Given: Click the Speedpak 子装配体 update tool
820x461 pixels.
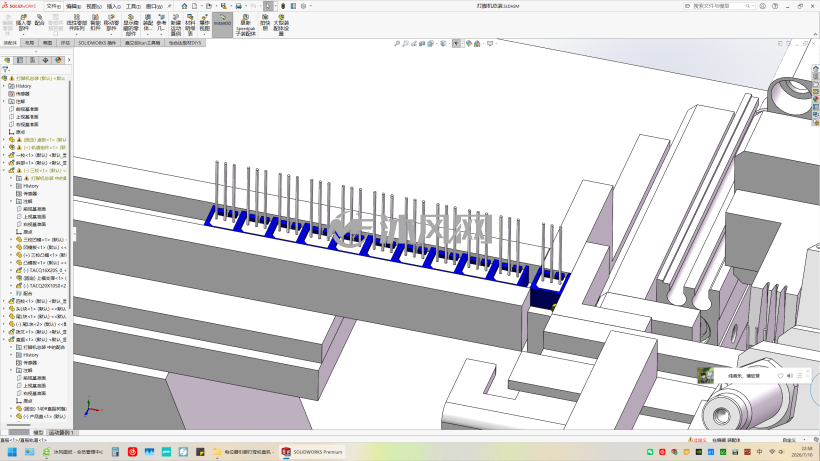Looking at the screenshot, I should [x=245, y=25].
